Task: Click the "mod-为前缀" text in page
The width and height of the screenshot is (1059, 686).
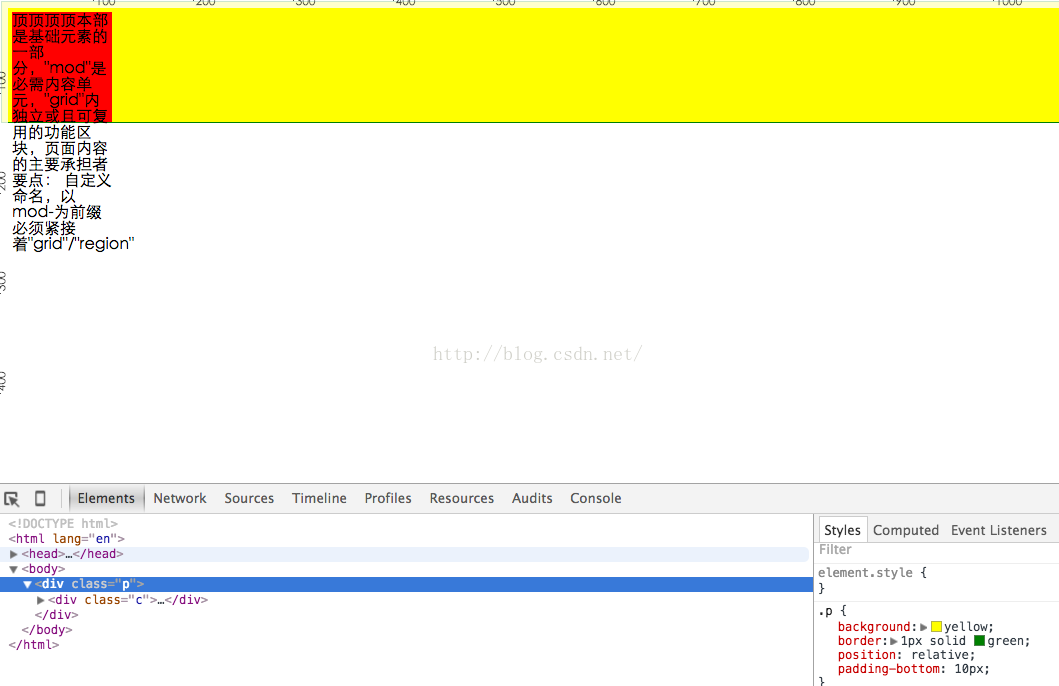Action: 57,212
